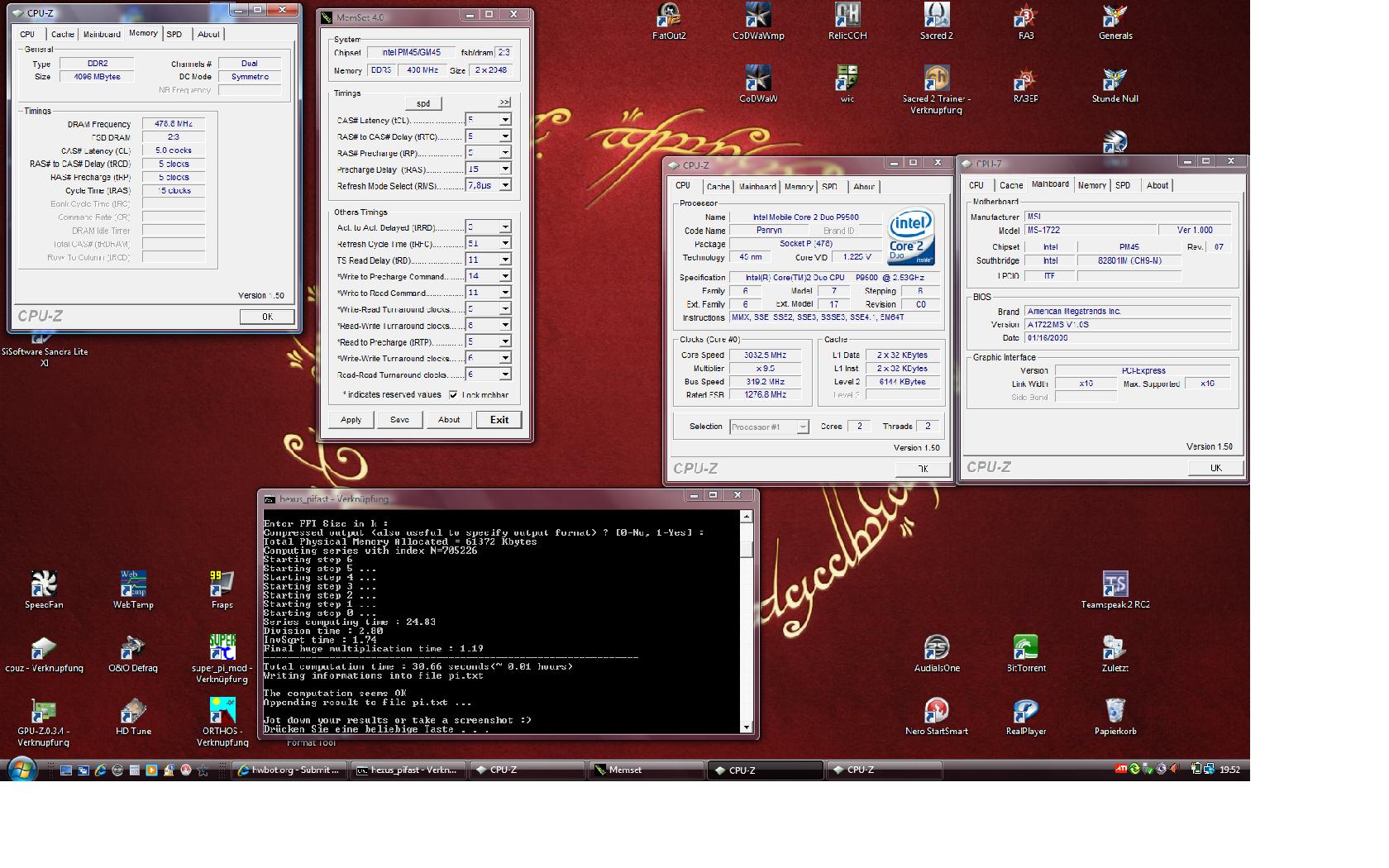
Task: Open Sacred 2 Trainer shortcut
Action: [x=937, y=90]
